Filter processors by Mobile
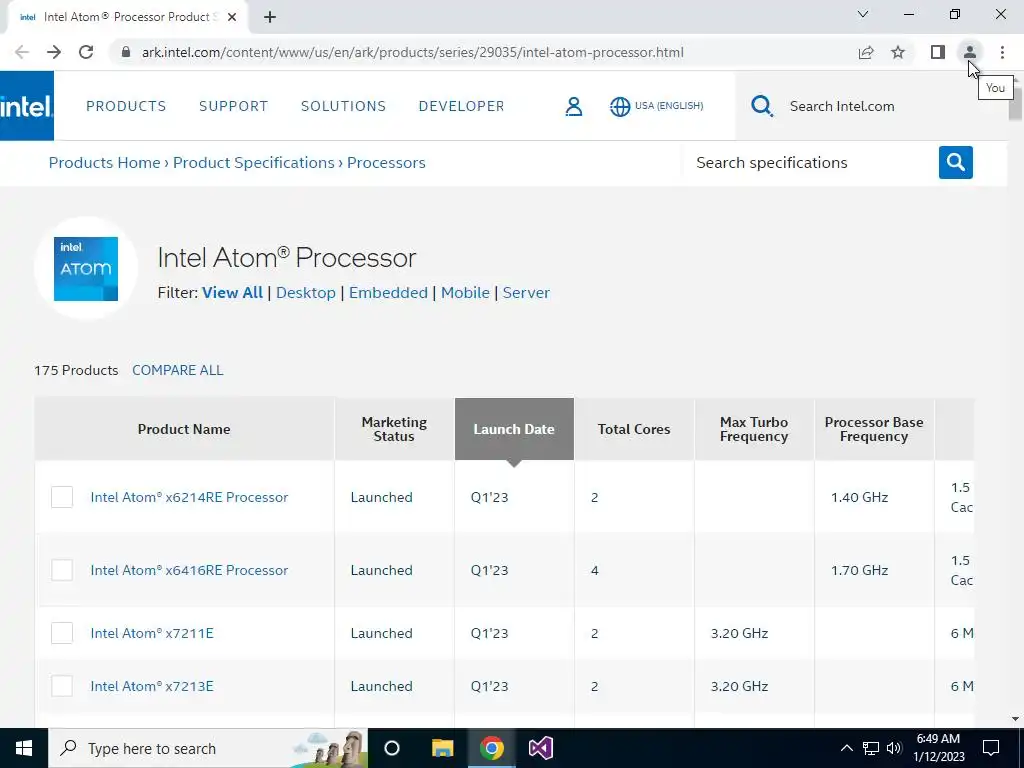 pos(465,293)
